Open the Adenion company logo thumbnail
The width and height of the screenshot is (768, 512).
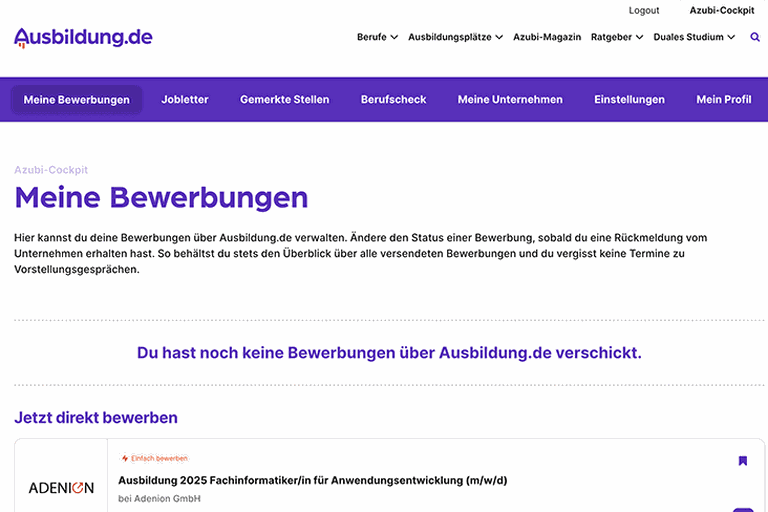pyautogui.click(x=61, y=488)
